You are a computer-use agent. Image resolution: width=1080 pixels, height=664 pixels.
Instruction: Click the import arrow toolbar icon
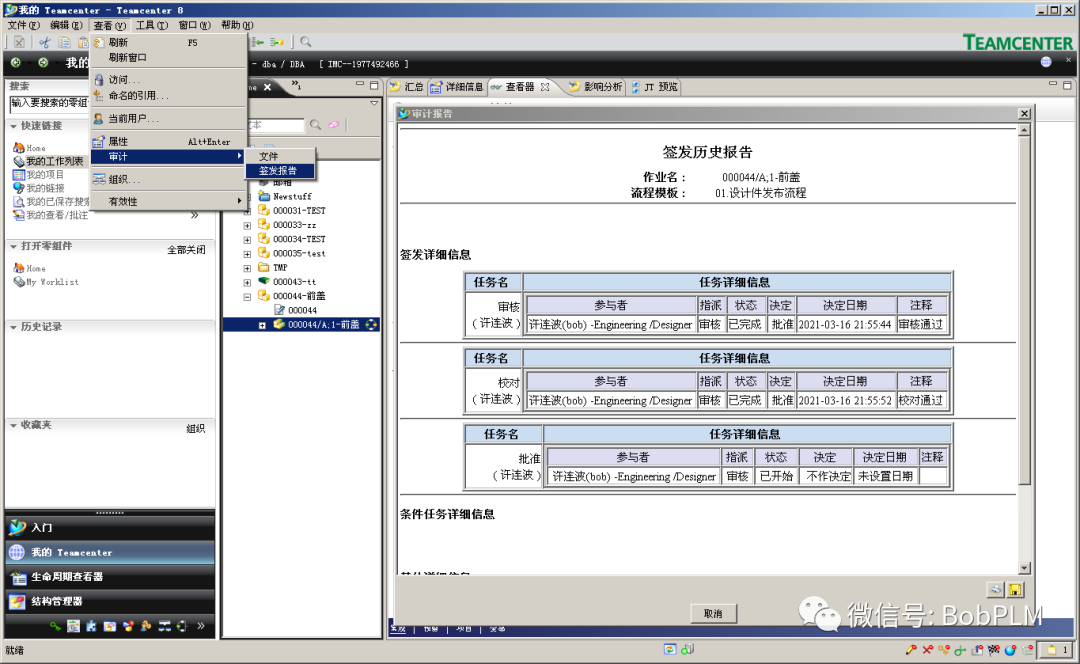258,42
